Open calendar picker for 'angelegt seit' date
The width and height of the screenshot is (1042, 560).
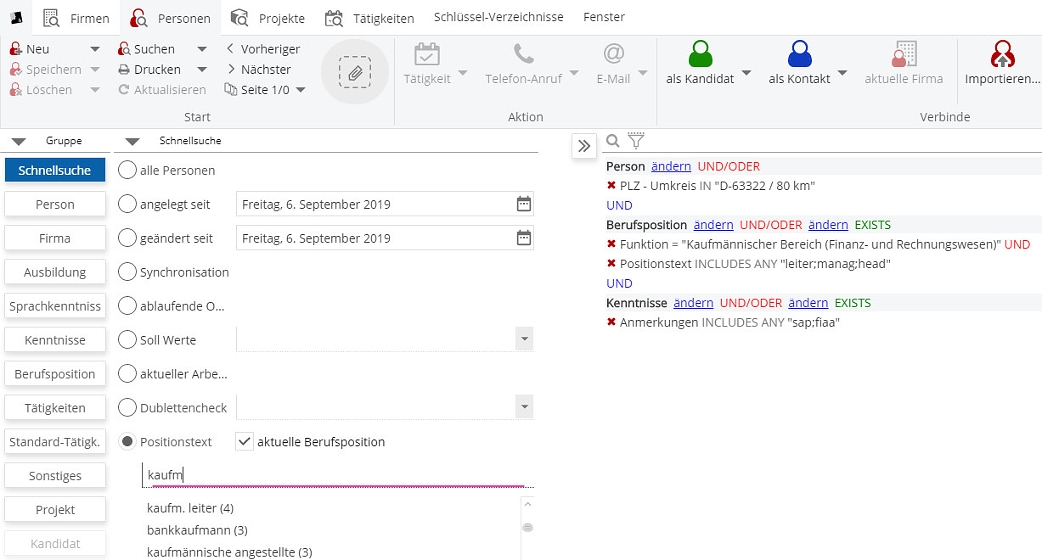click(523, 204)
